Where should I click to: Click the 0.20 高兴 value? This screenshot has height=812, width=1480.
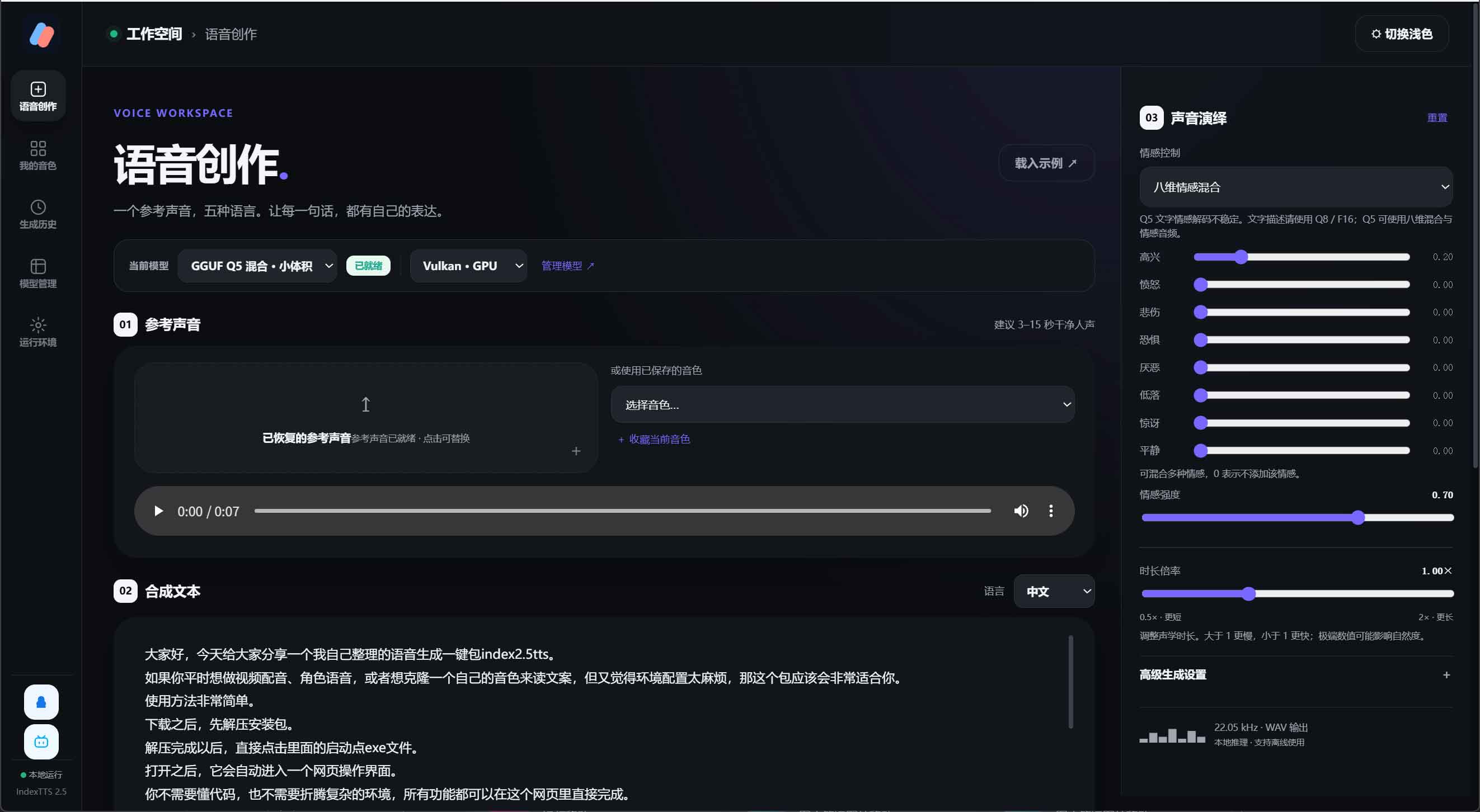(x=1443, y=257)
